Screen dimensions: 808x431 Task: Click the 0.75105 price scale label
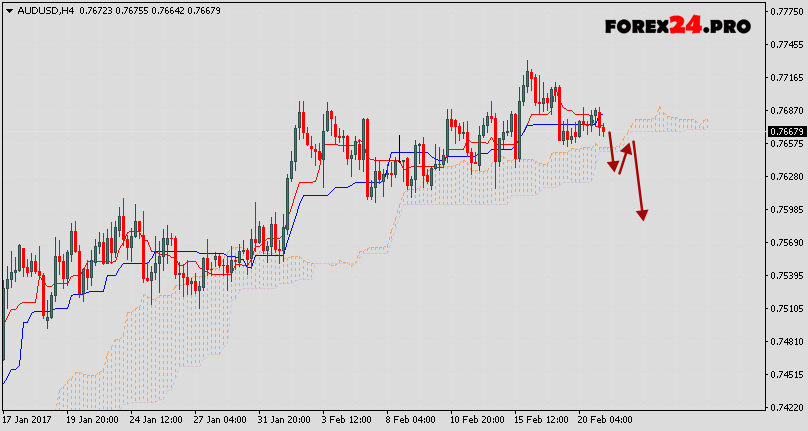pos(786,308)
